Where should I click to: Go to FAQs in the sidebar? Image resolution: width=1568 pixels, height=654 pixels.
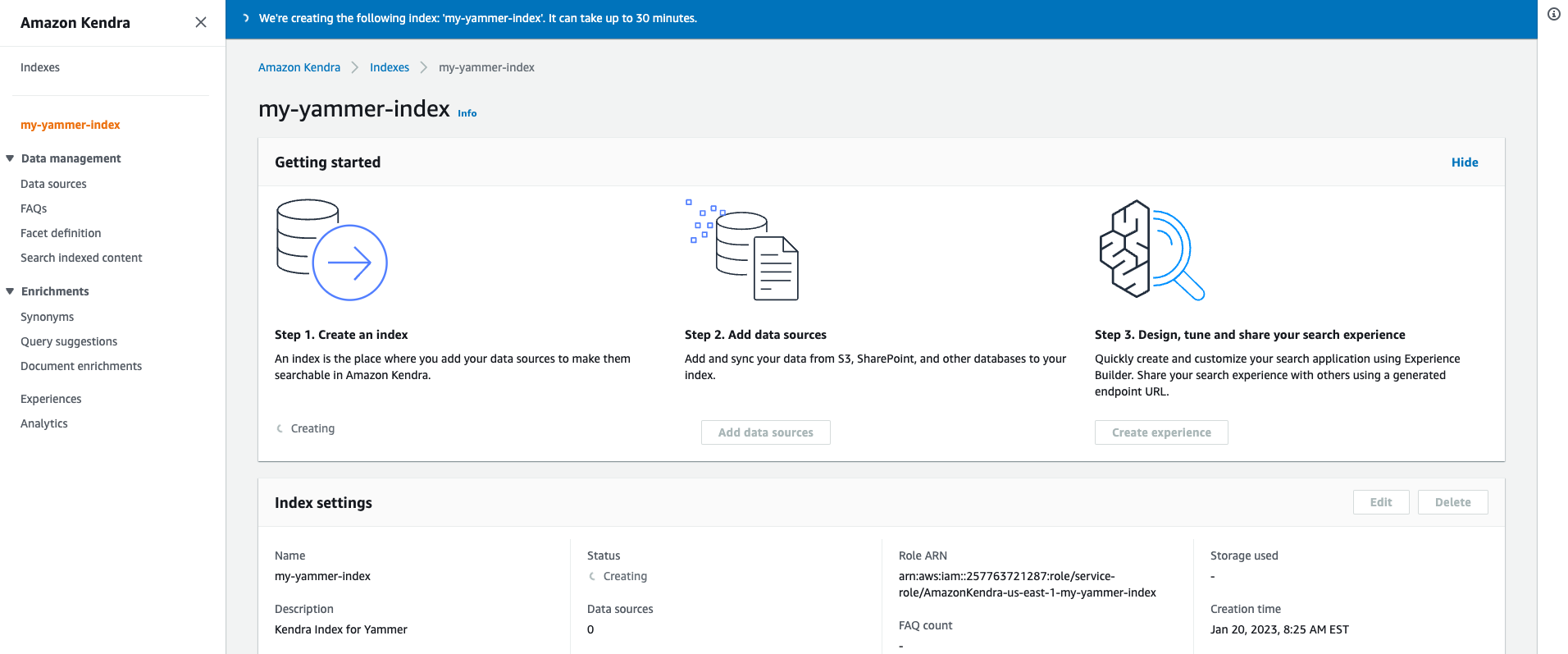point(34,208)
